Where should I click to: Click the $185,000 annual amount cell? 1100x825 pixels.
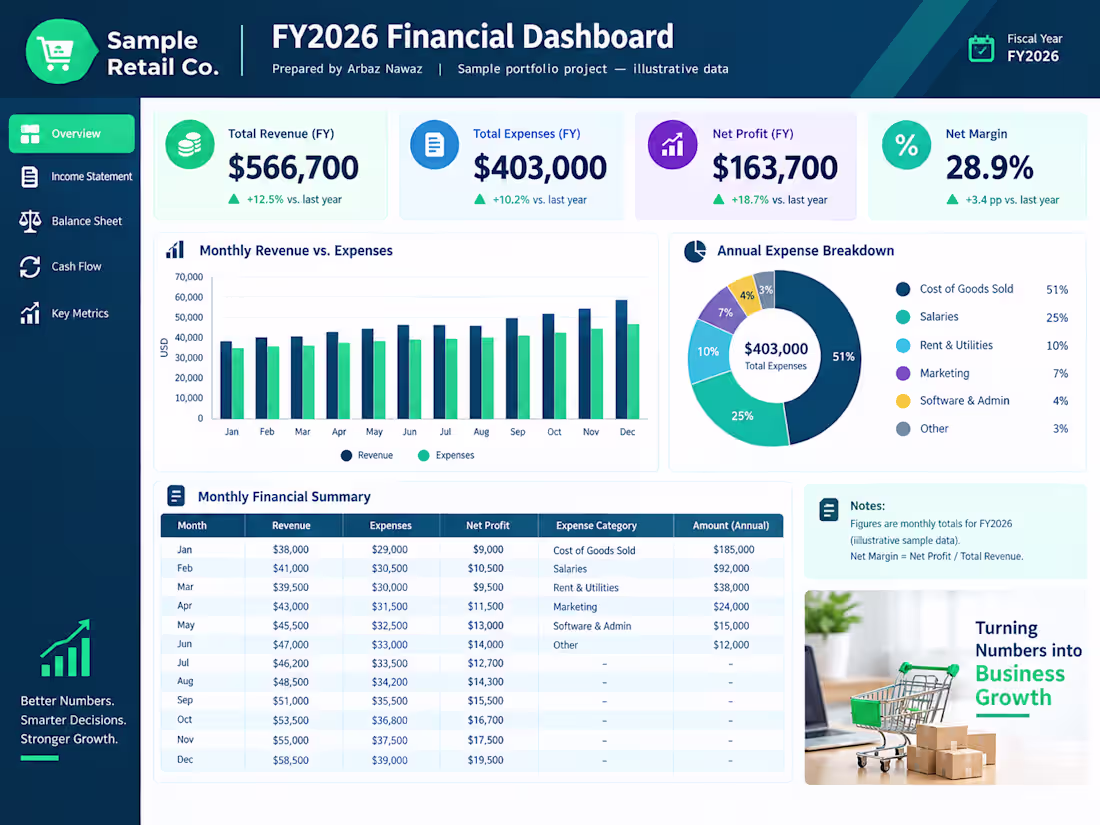733,549
